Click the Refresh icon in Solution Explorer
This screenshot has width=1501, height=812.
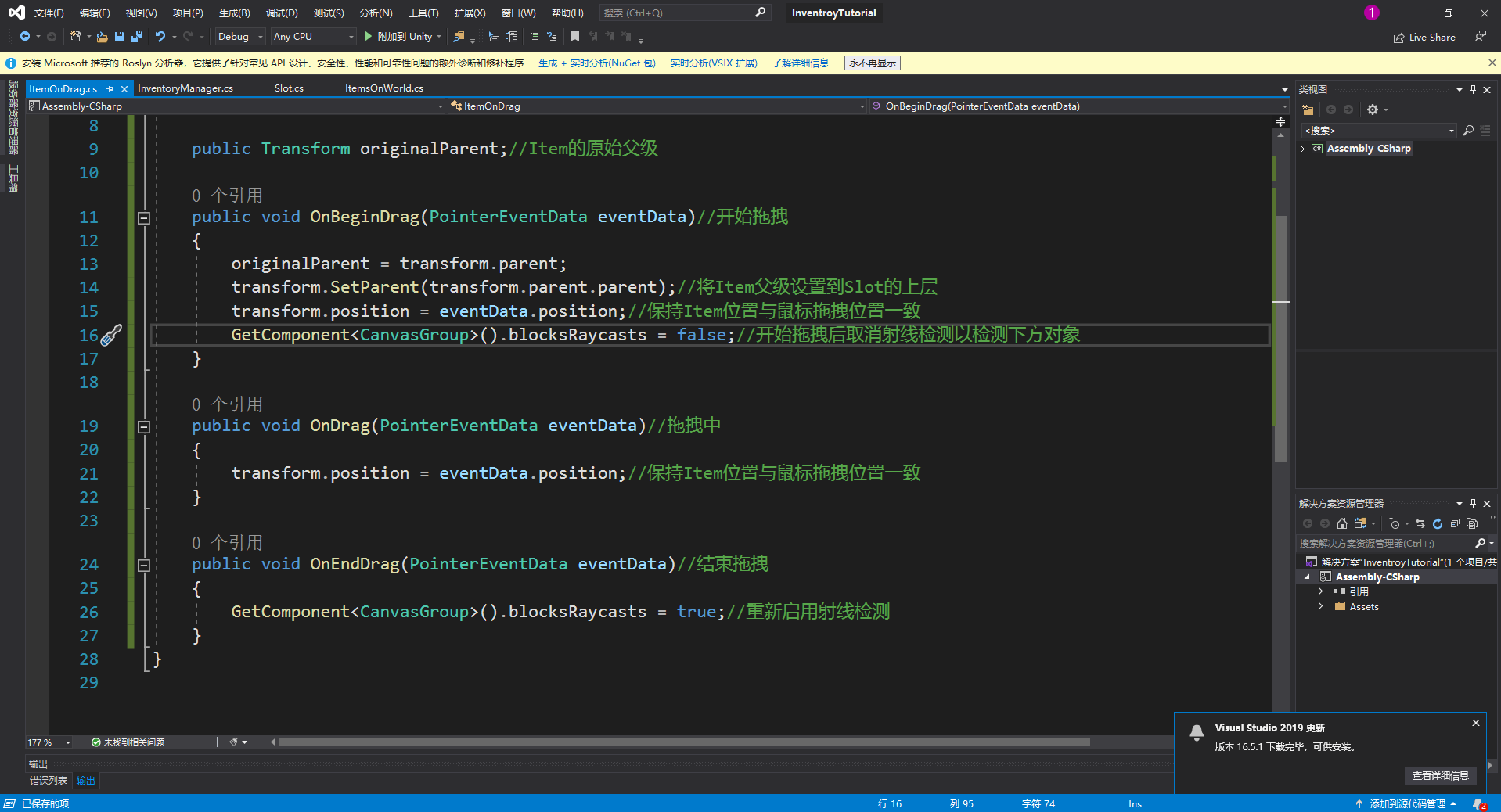coord(1438,523)
